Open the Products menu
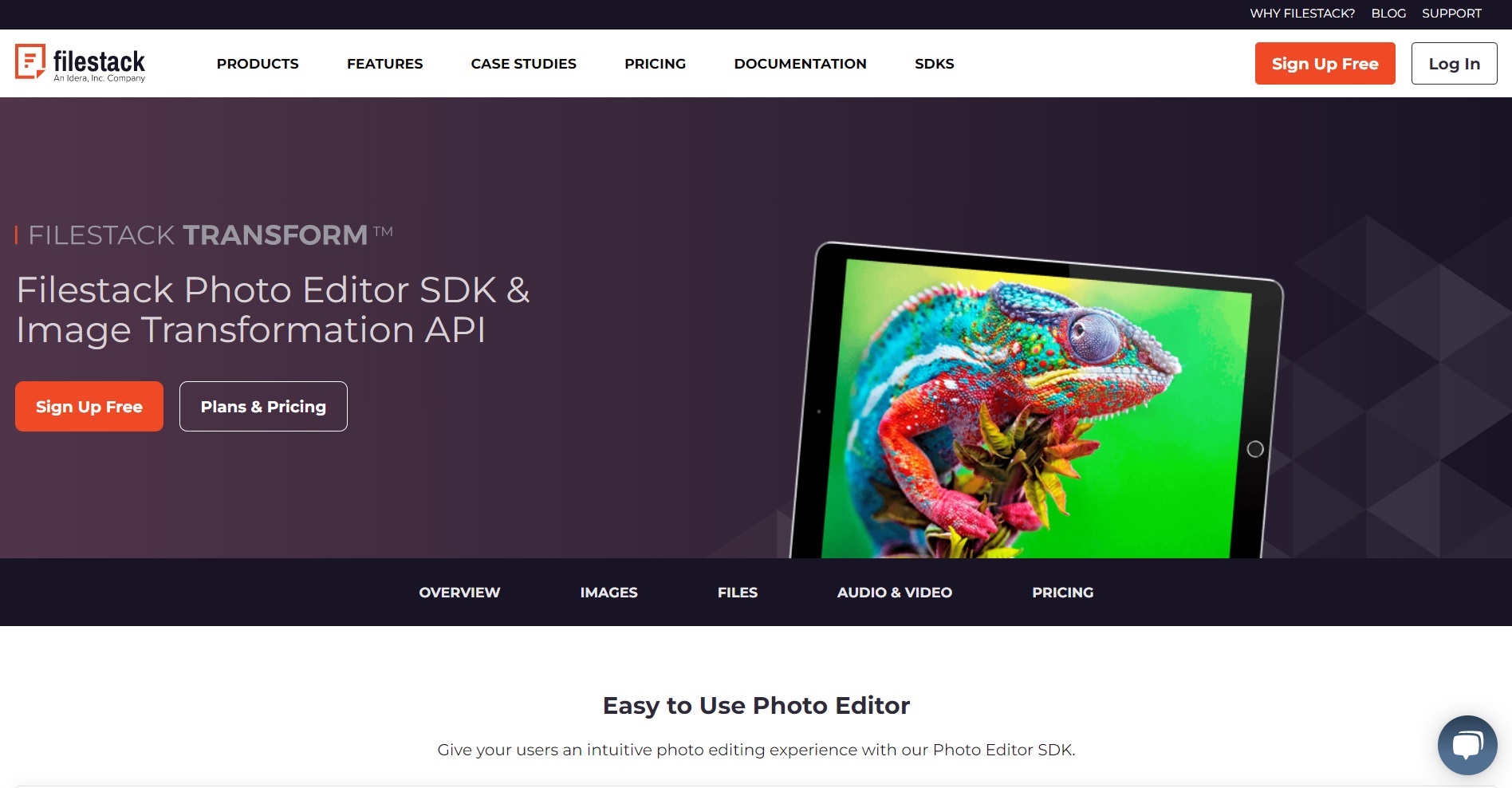The width and height of the screenshot is (1512, 788). (x=258, y=64)
